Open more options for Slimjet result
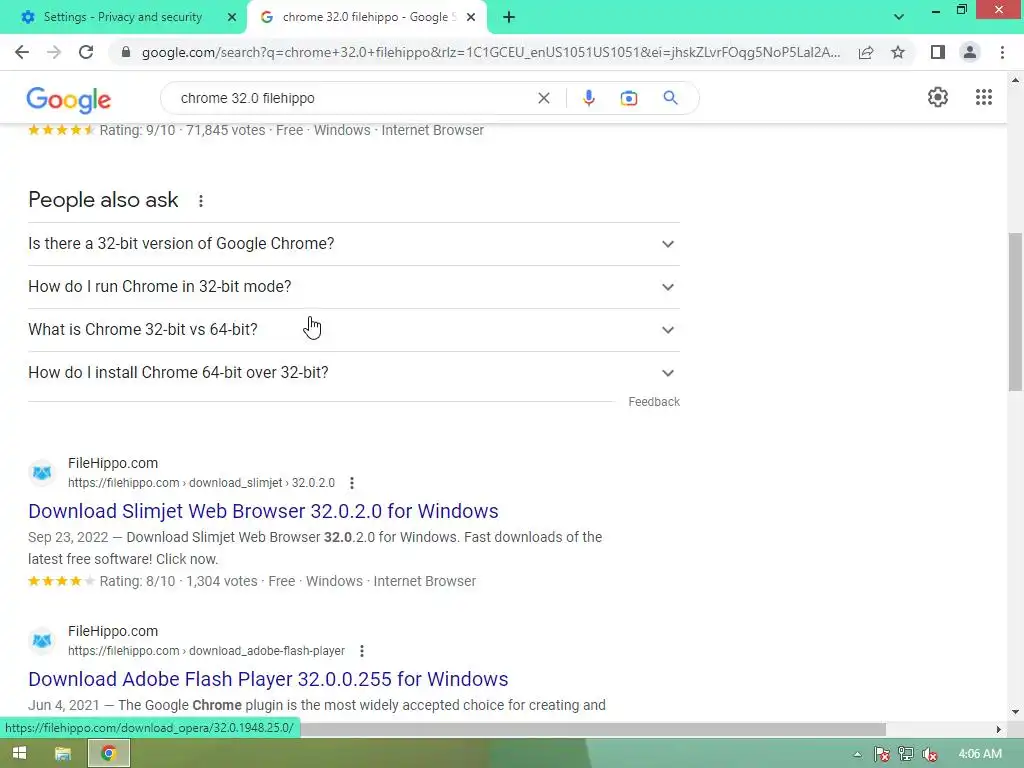Image resolution: width=1024 pixels, height=768 pixels. (351, 483)
